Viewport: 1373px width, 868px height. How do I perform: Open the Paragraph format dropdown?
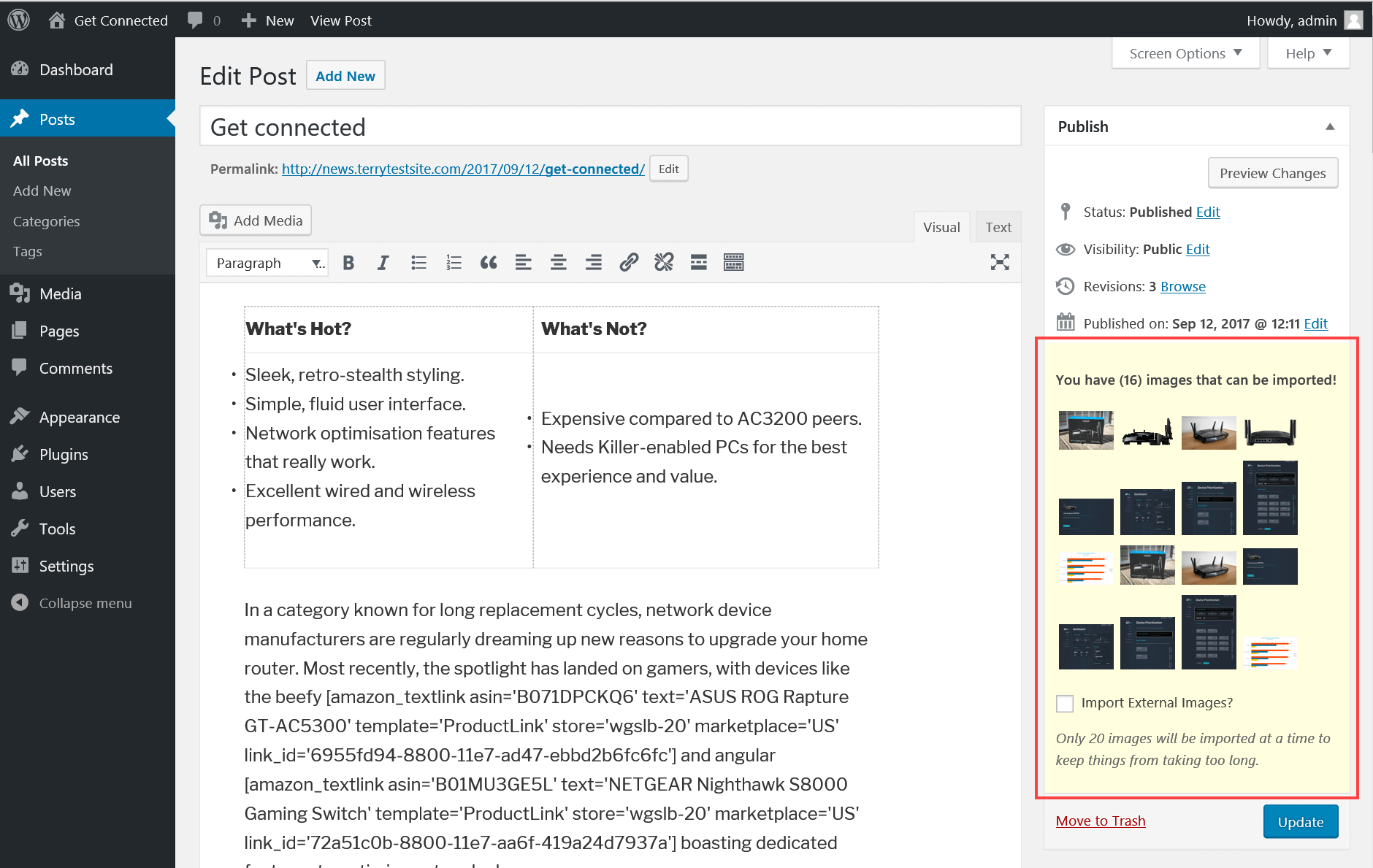click(267, 263)
